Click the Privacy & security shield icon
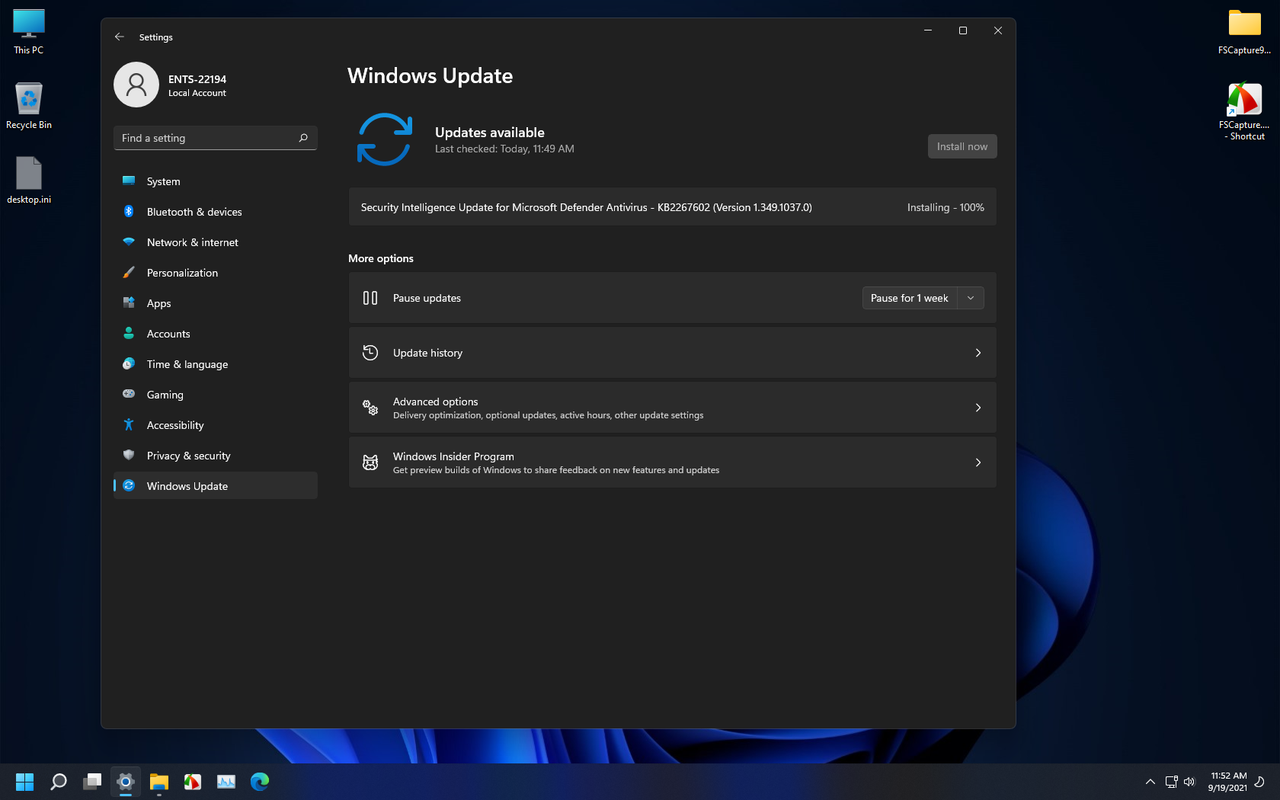This screenshot has width=1280, height=800. pyautogui.click(x=128, y=455)
